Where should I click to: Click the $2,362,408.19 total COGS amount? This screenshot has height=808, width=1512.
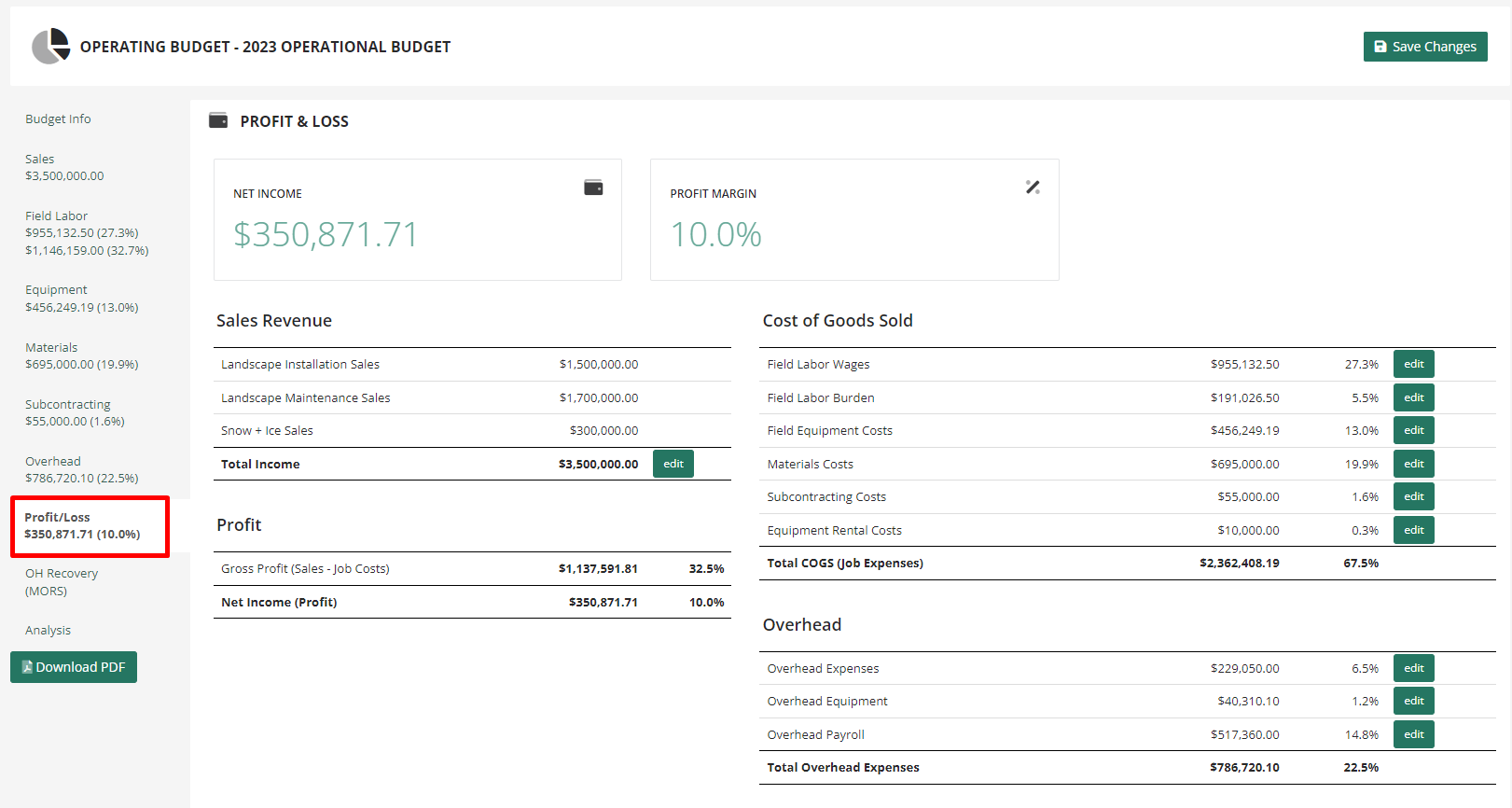[1240, 563]
